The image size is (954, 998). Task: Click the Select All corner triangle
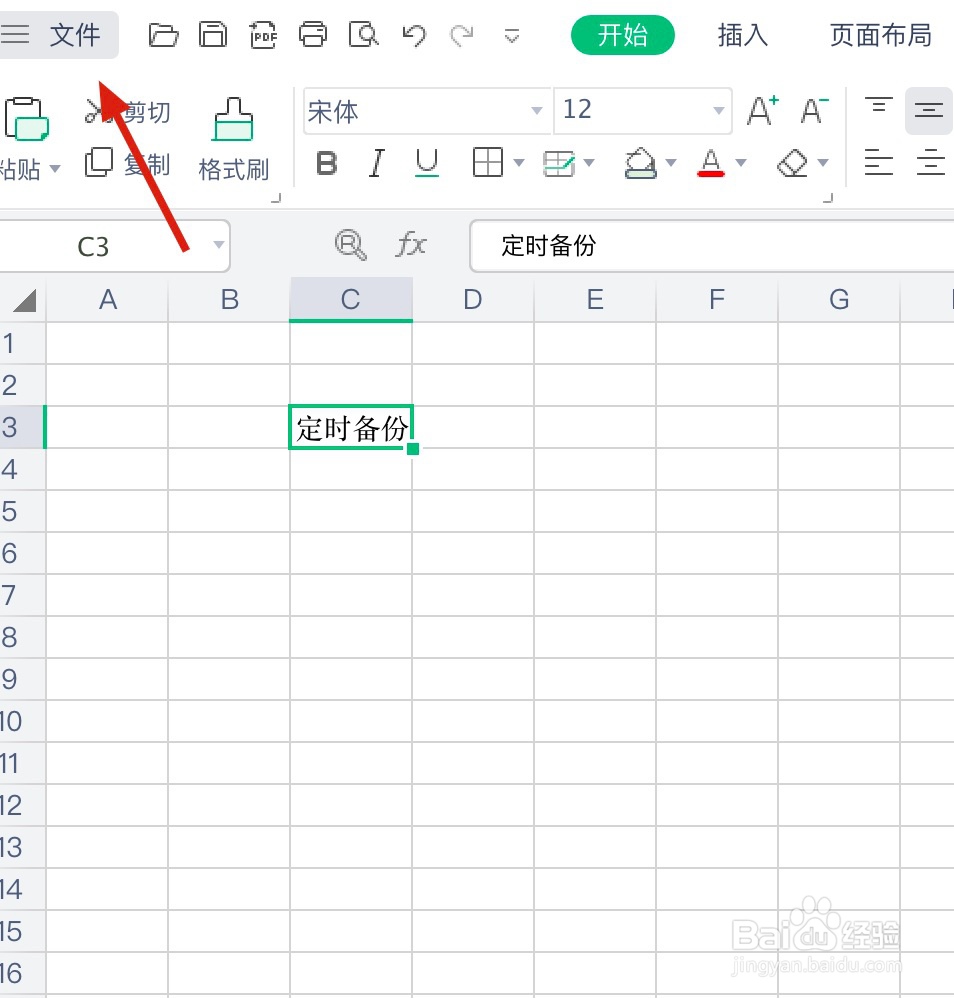(x=25, y=300)
